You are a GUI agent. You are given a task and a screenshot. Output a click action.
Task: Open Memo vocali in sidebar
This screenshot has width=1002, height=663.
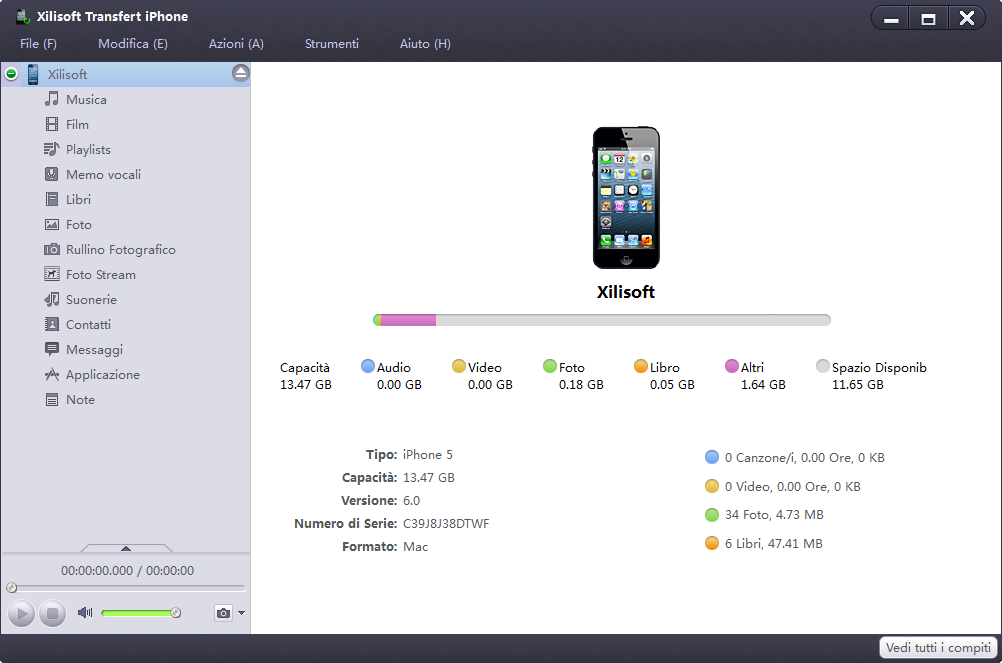(52, 174)
